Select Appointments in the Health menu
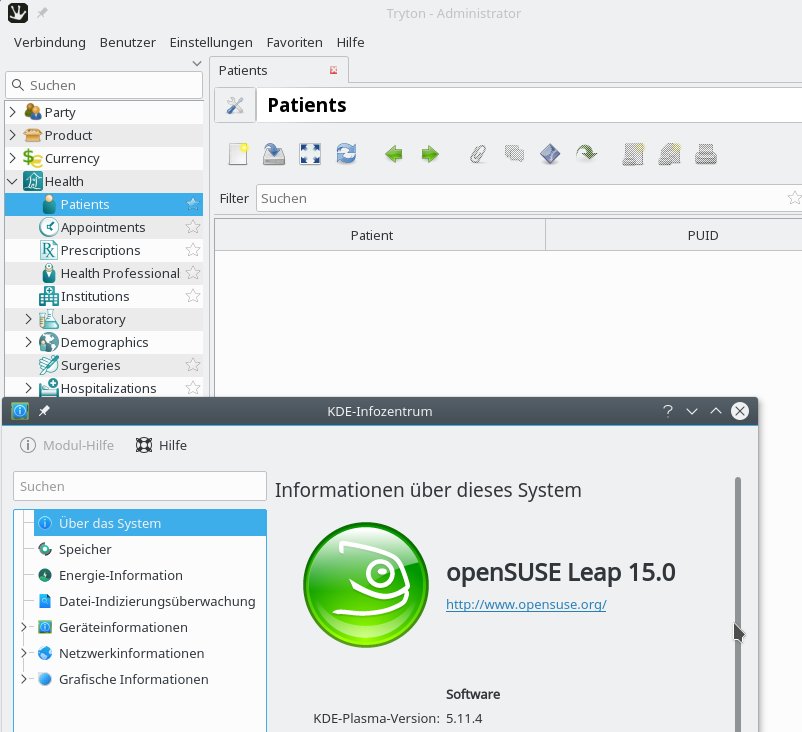Screen dimensions: 802x732 pos(103,227)
